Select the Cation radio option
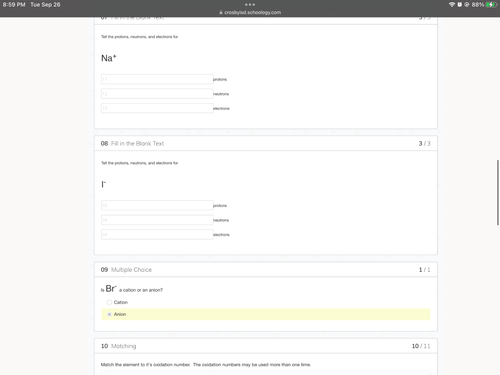The width and height of the screenshot is (500, 375). (x=109, y=302)
